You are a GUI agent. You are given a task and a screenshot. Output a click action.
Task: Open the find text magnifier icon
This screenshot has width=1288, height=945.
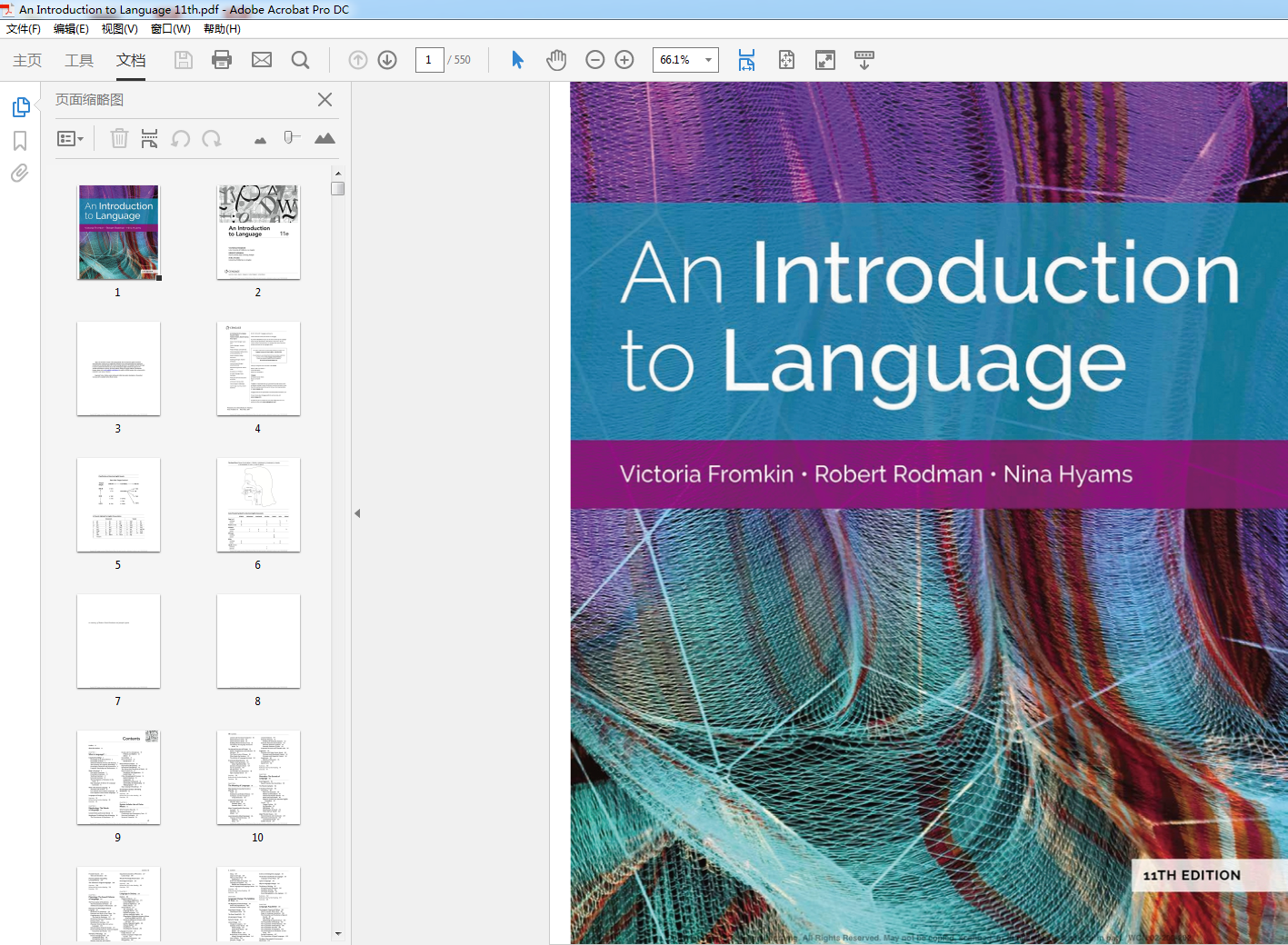tap(300, 60)
